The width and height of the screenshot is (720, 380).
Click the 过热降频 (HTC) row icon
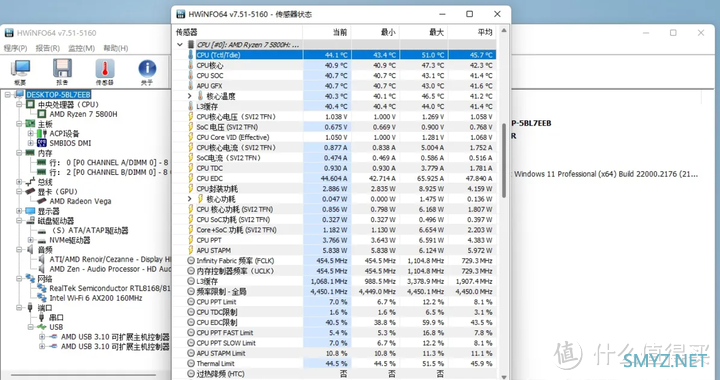click(x=191, y=374)
